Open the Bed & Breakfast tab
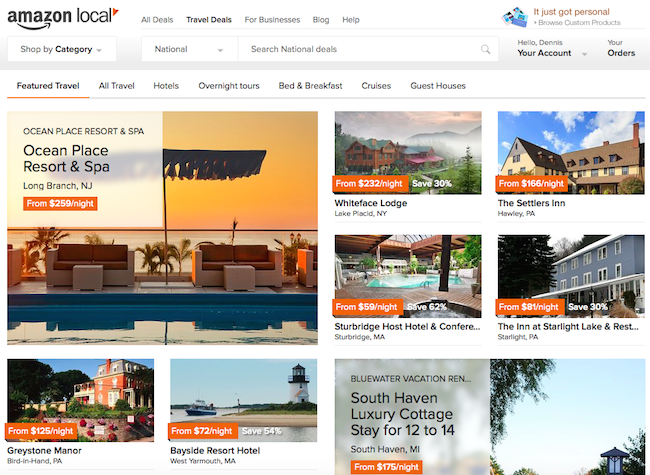Screen dimensions: 650x475 pos(310,86)
